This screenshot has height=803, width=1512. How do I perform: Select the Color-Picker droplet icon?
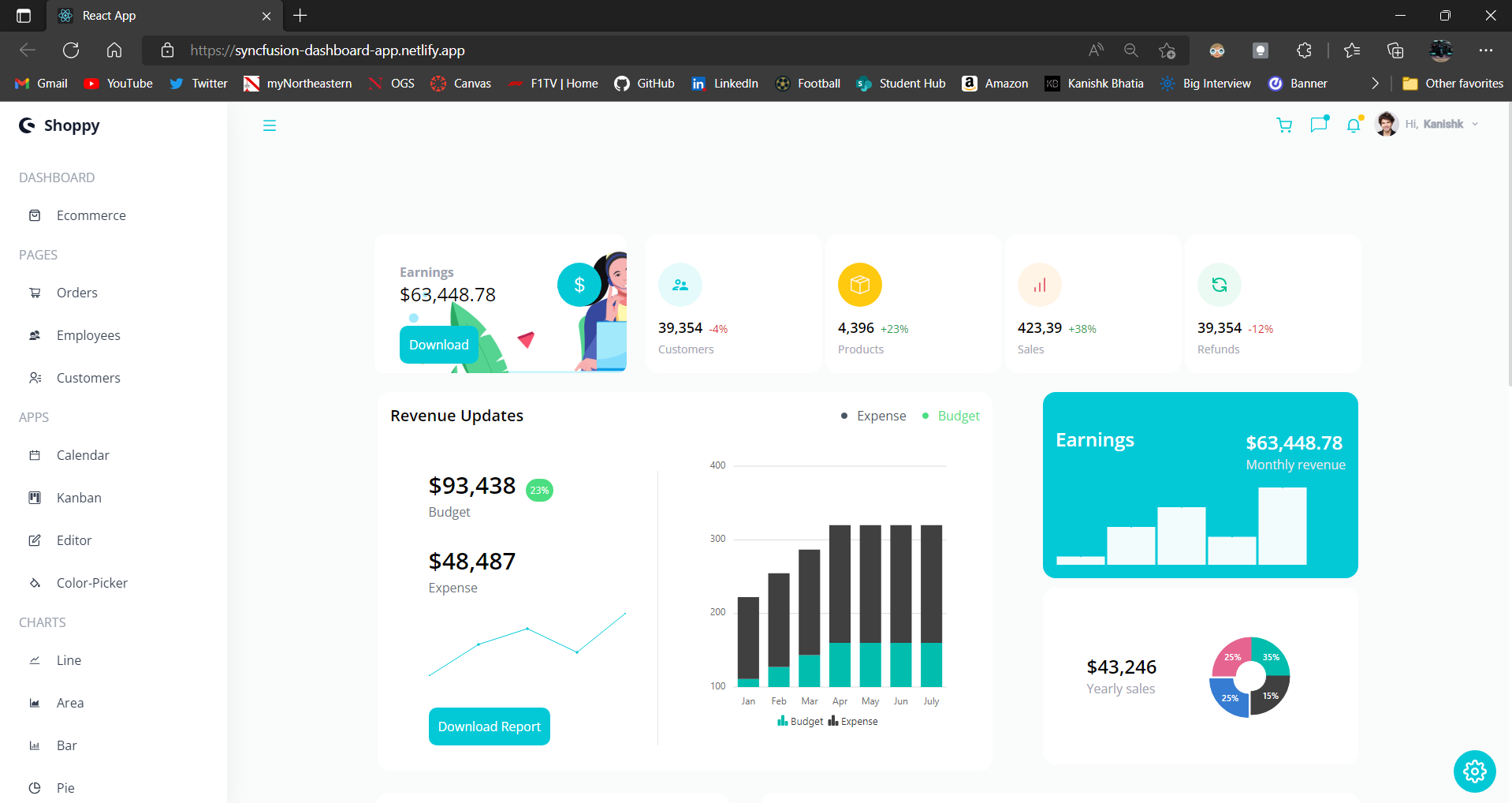pos(35,582)
